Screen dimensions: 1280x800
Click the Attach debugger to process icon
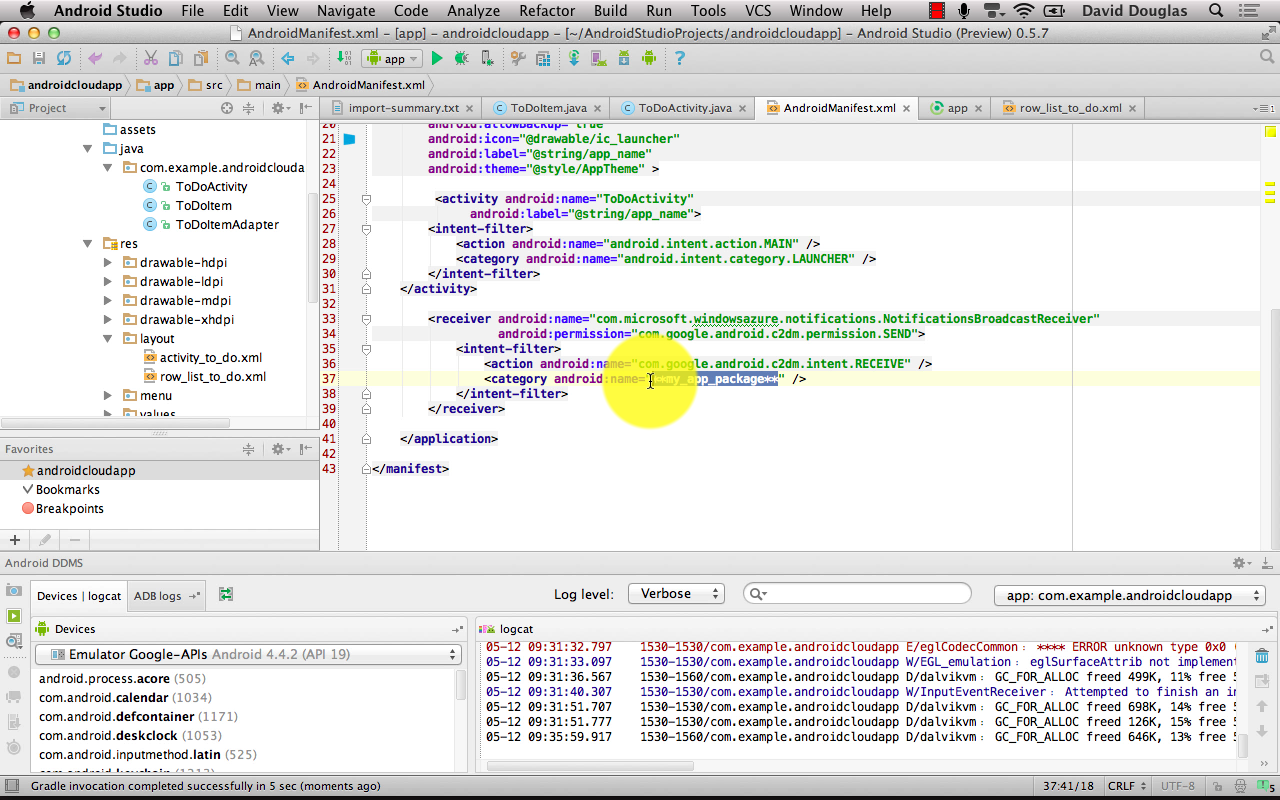pos(486,59)
